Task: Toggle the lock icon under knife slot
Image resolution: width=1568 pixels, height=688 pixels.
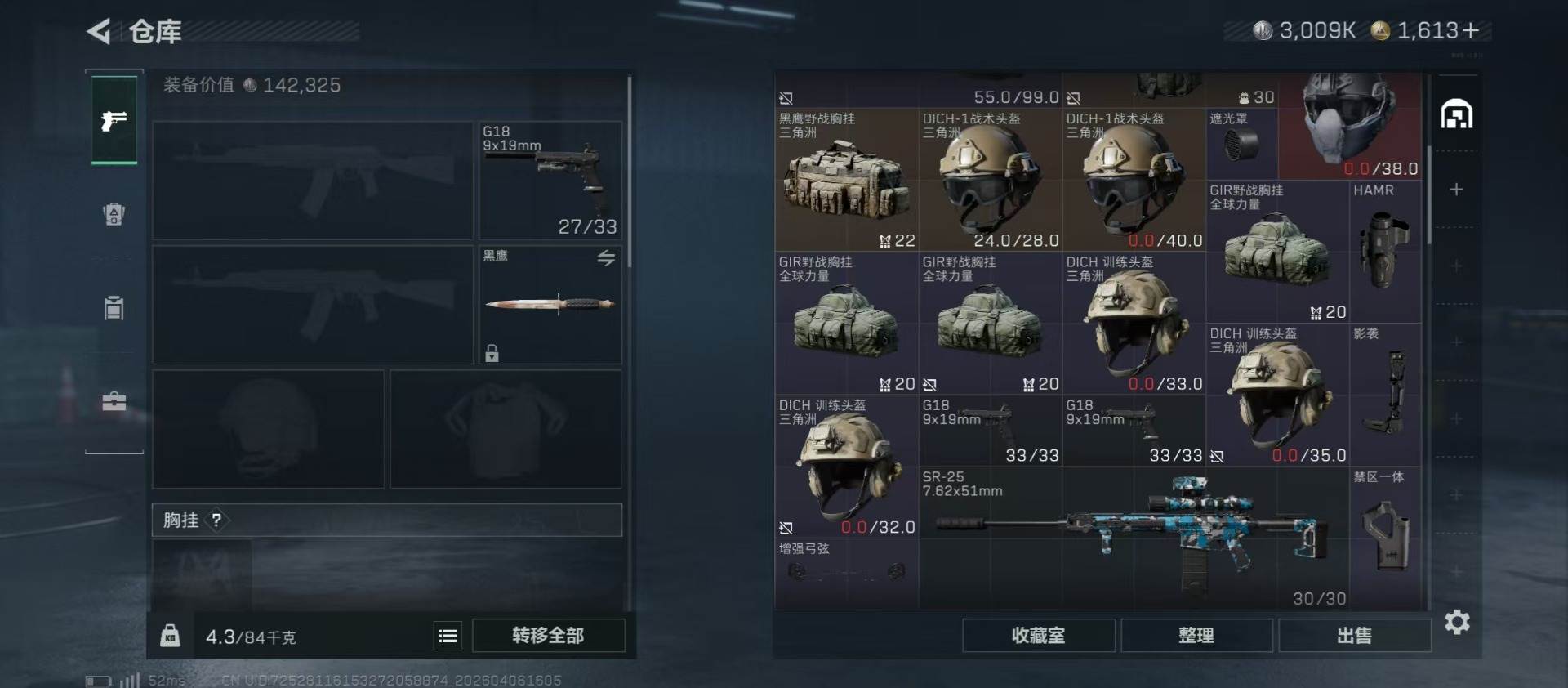Action: tap(492, 353)
